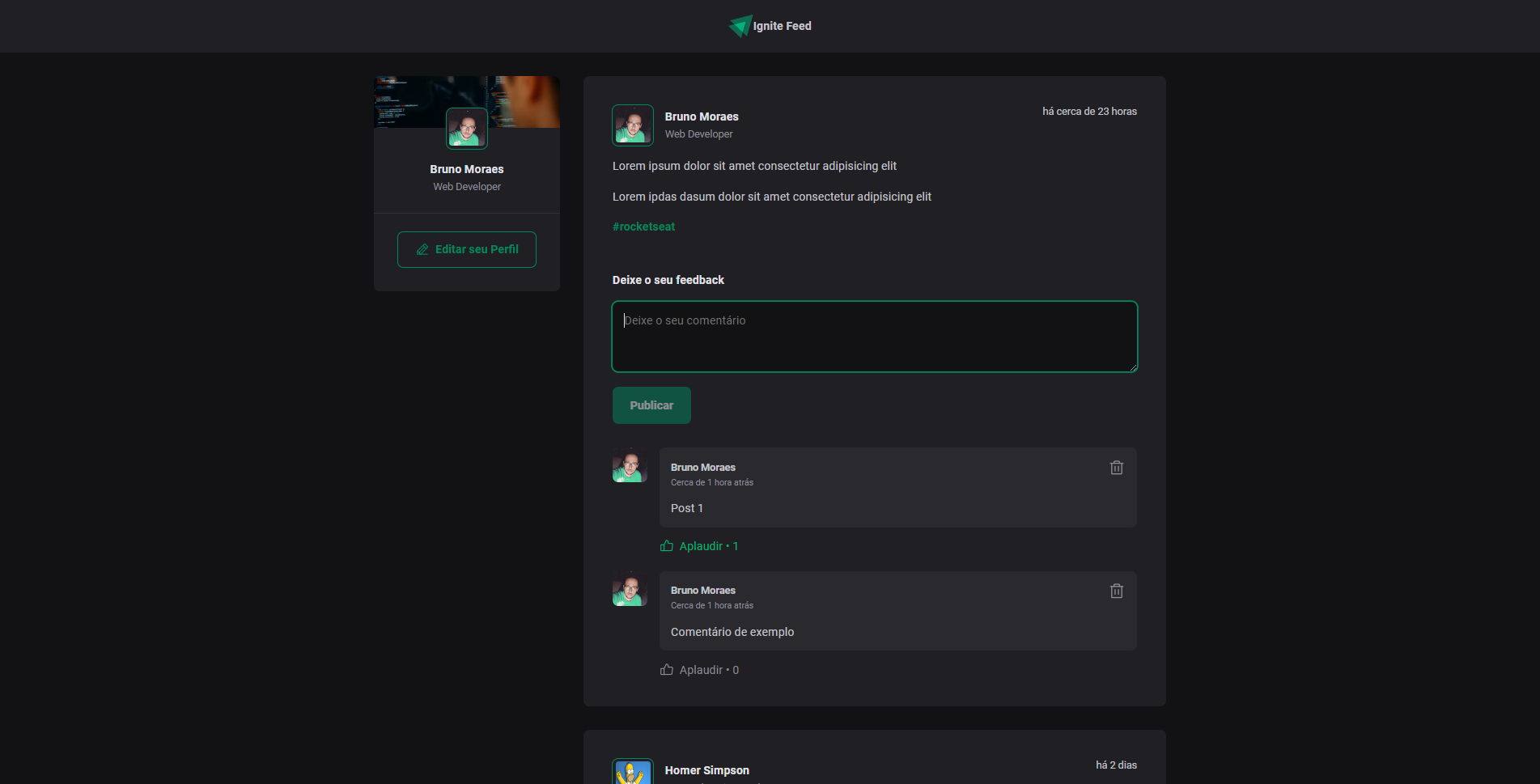Click the comment textarea resize handle
The height and width of the screenshot is (784, 1540).
point(1133,367)
